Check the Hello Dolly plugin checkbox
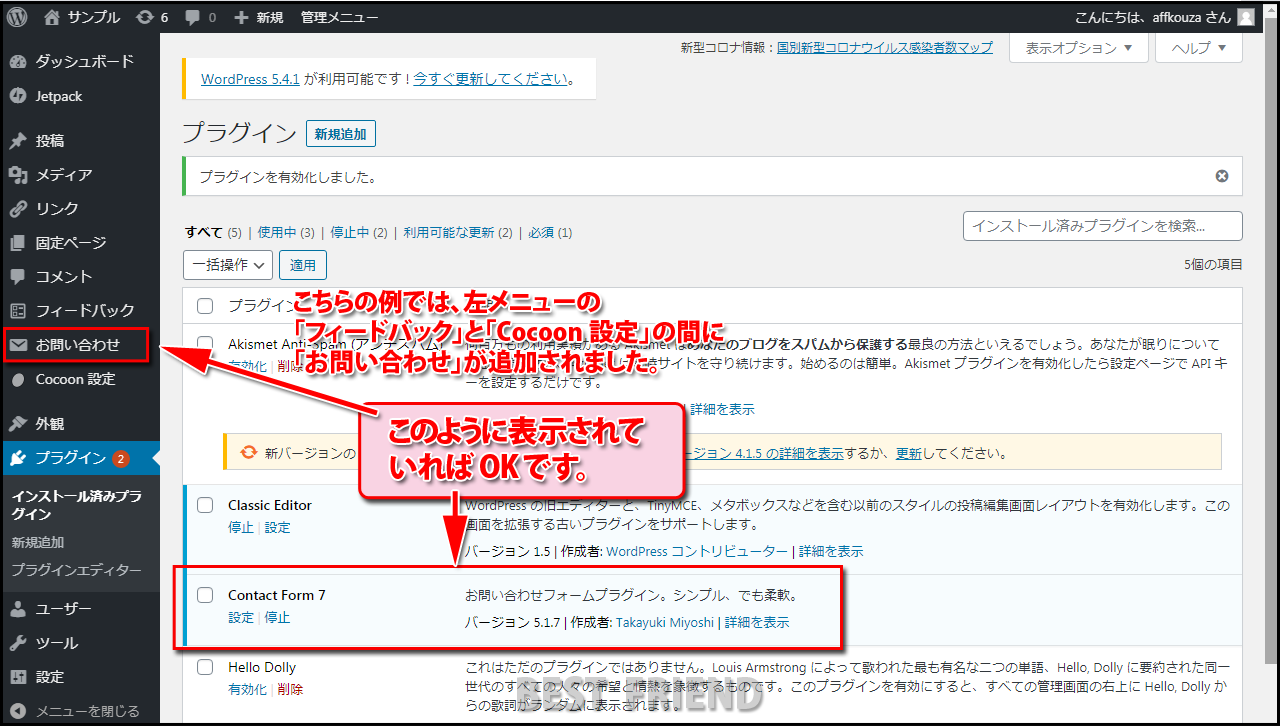Viewport: 1280px width, 726px height. tap(205, 667)
